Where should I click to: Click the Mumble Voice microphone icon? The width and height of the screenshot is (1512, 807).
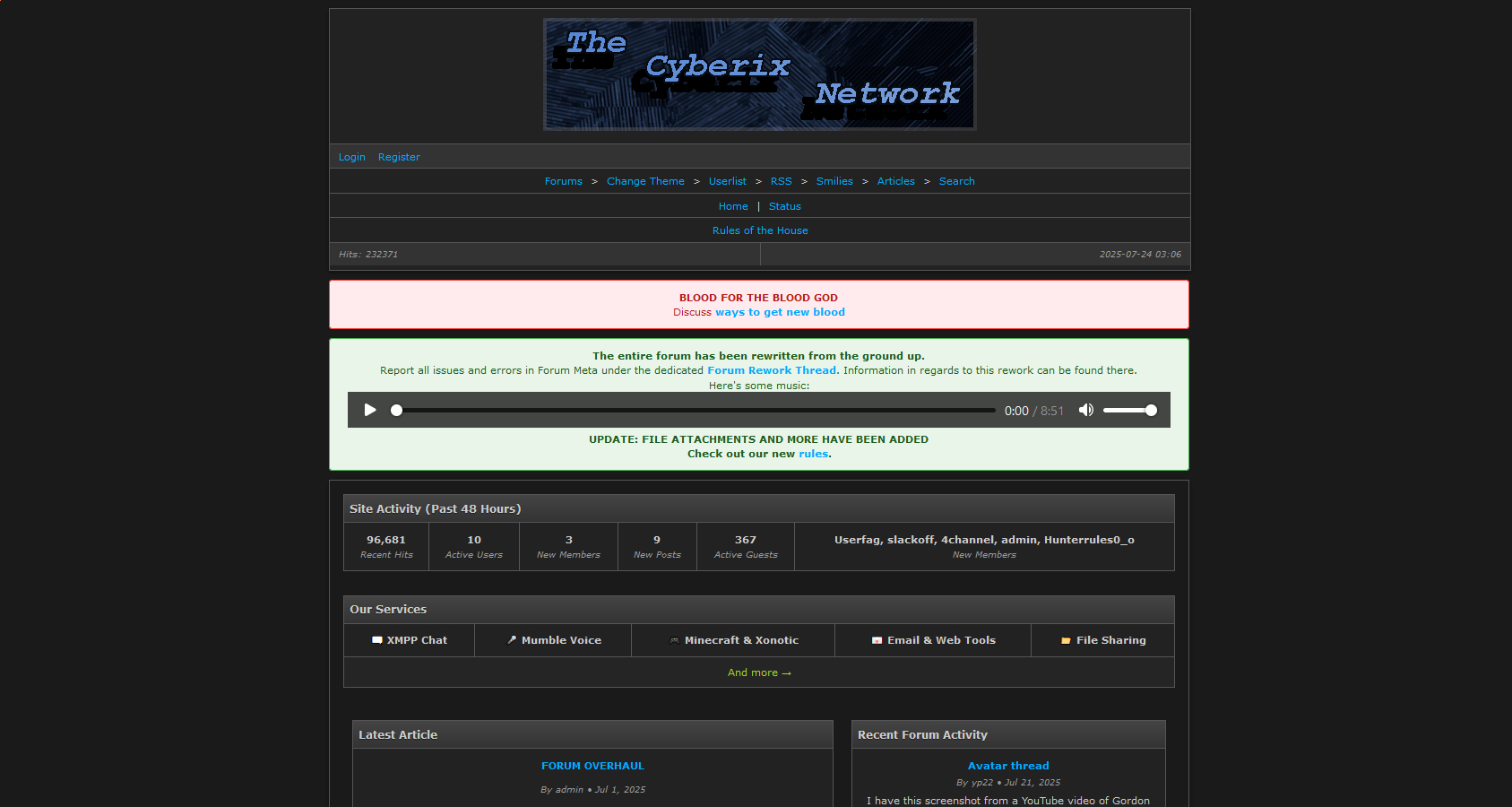pos(512,640)
